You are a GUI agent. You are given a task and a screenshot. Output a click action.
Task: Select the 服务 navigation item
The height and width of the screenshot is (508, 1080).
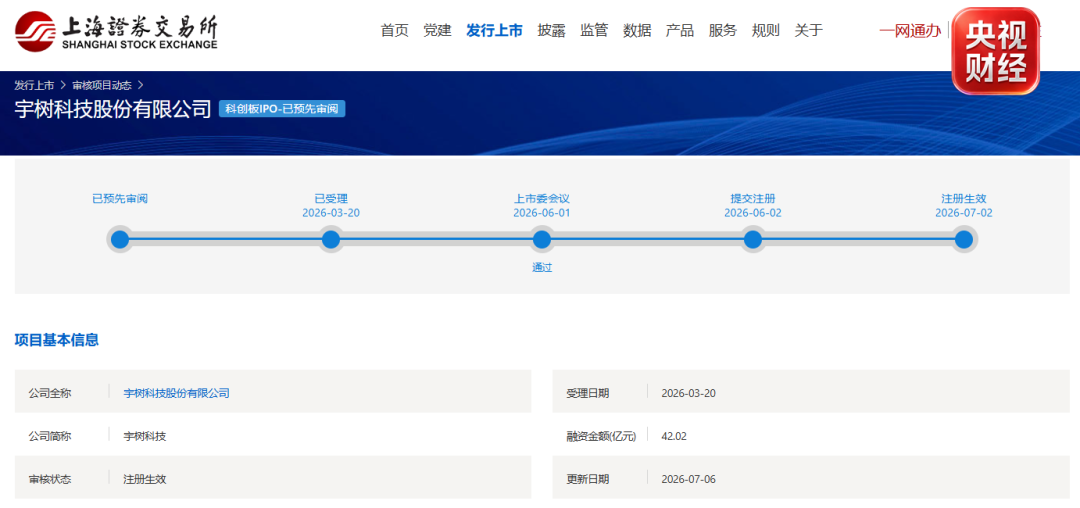[723, 30]
